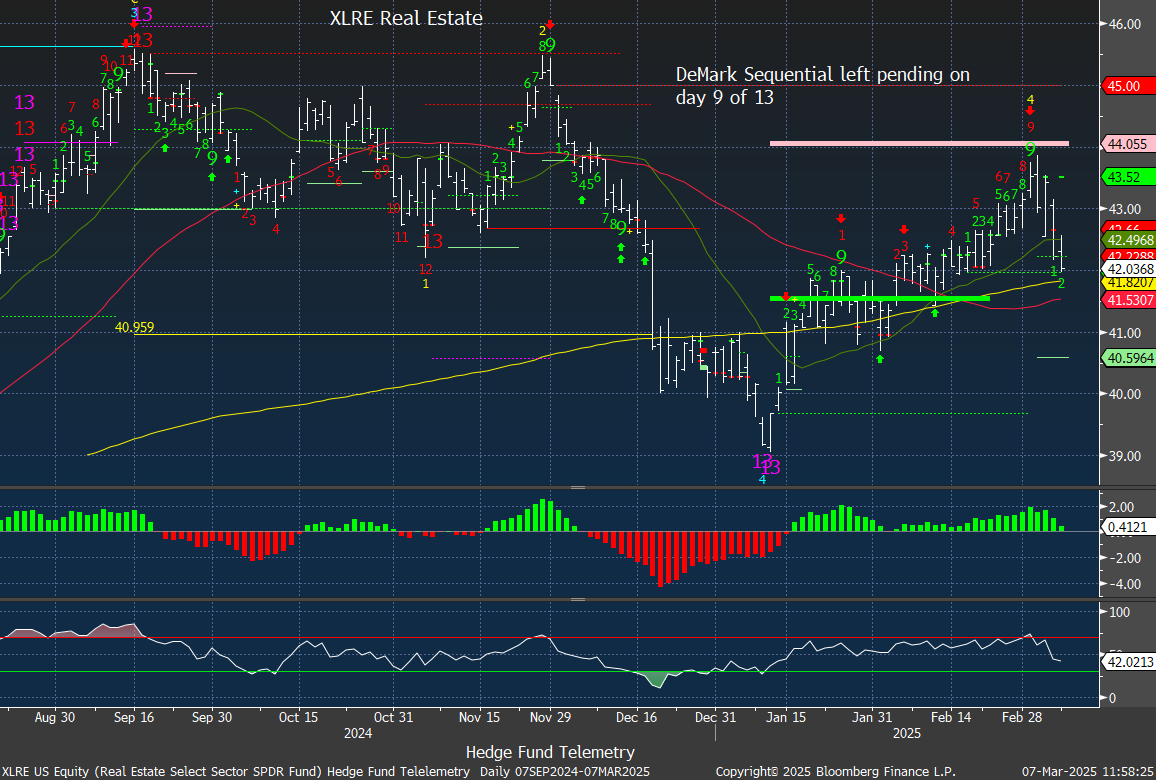Click the Oct 15 date label
The image size is (1156, 780).
click(x=299, y=717)
